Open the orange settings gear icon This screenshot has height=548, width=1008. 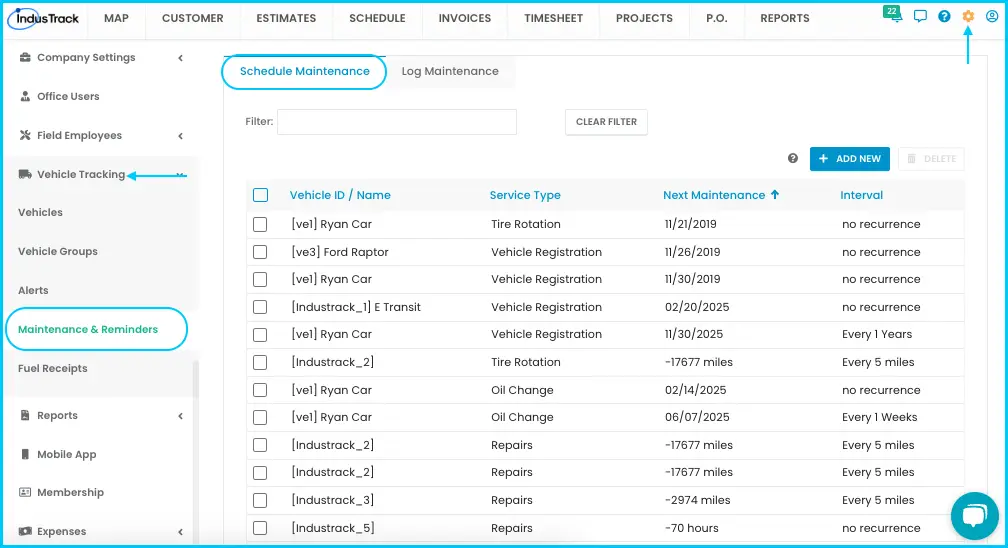(x=968, y=17)
